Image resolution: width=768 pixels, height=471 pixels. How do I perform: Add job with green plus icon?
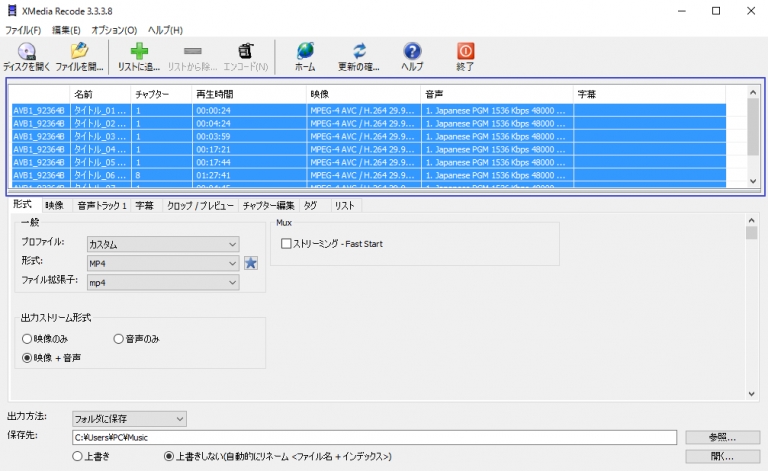(139, 51)
